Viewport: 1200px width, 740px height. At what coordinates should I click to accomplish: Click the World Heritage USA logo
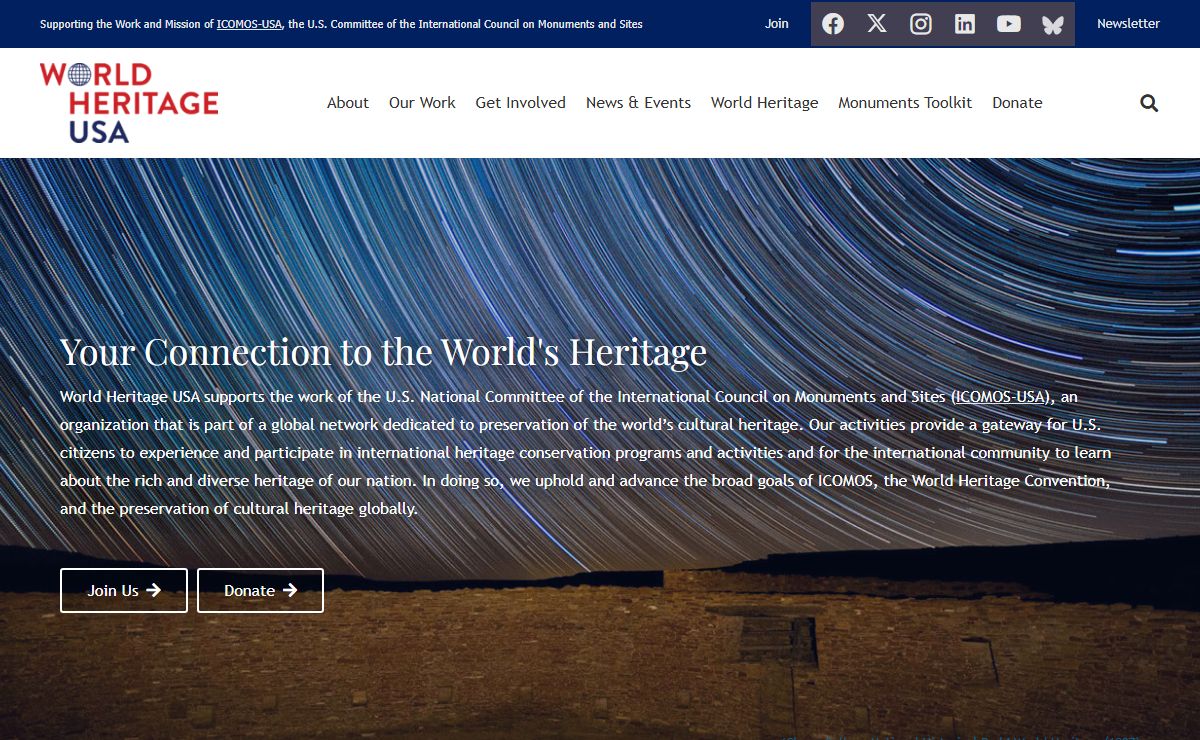pos(129,102)
